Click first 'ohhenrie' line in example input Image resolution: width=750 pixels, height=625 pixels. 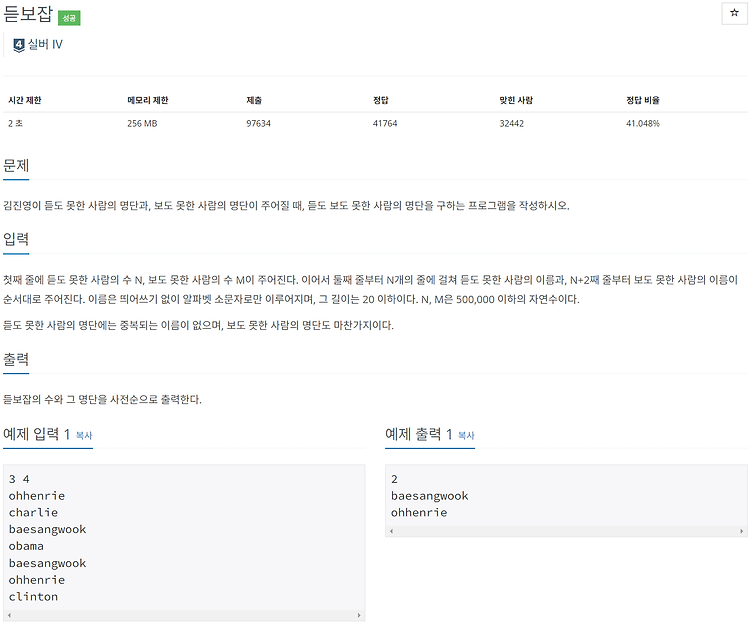point(36,496)
